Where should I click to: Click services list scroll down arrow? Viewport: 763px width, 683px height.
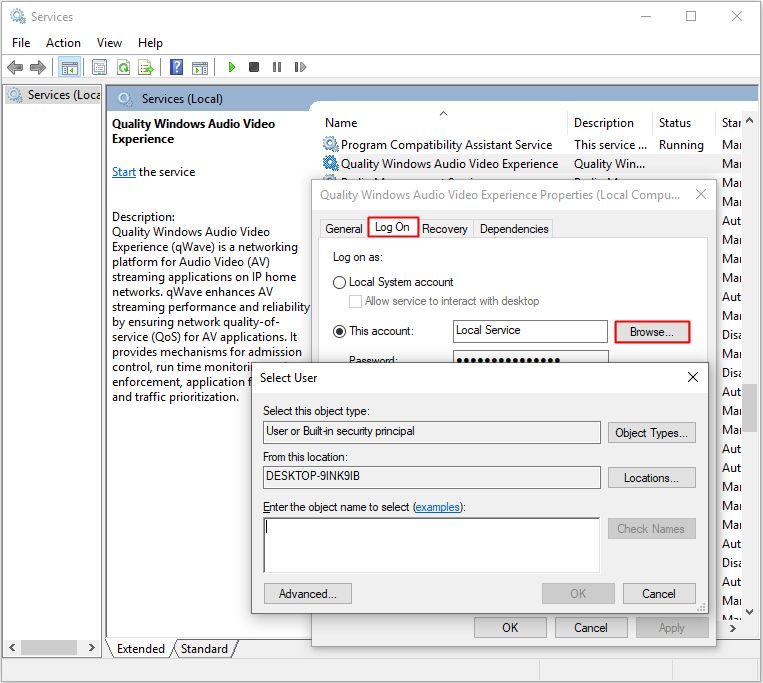click(x=749, y=611)
